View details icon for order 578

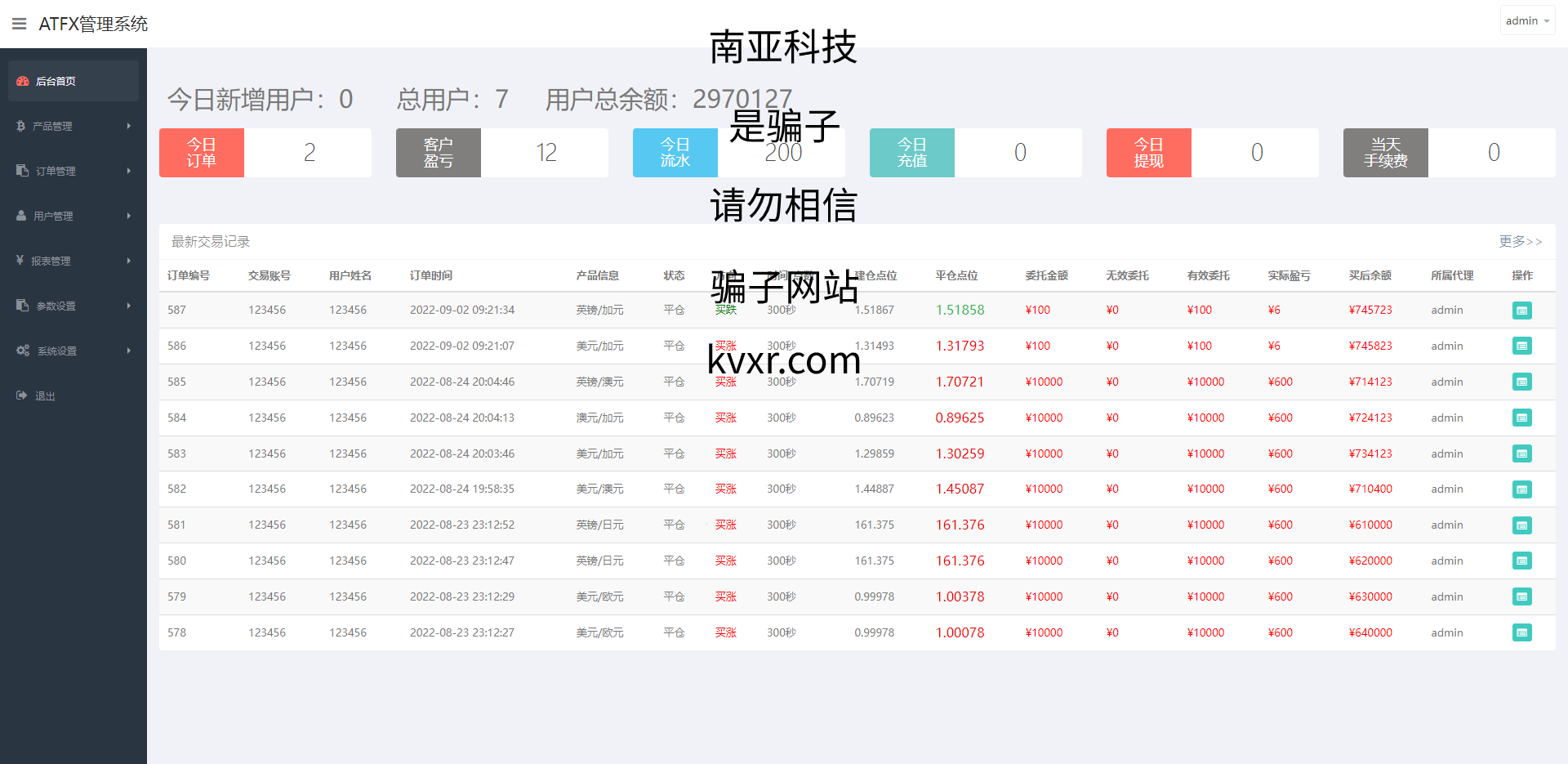click(x=1522, y=632)
